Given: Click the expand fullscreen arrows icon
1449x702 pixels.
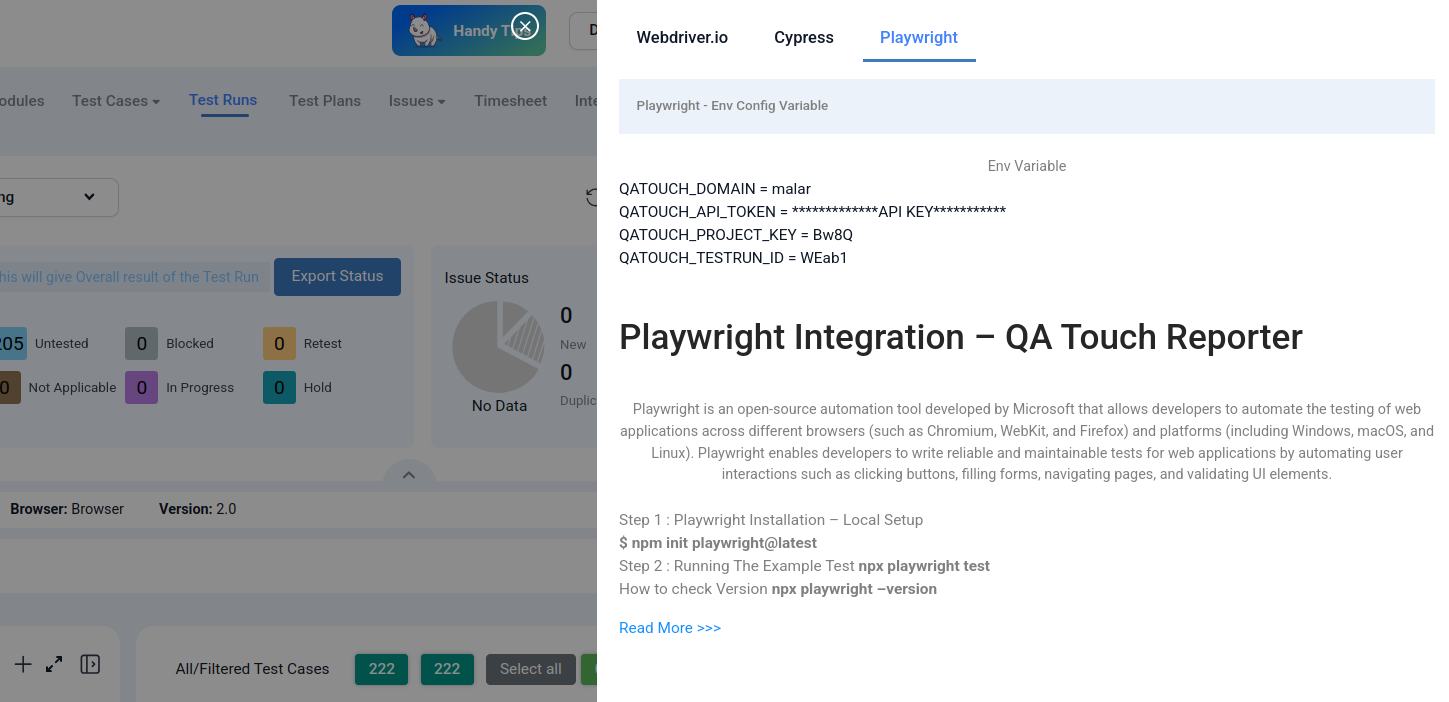Looking at the screenshot, I should 55,664.
